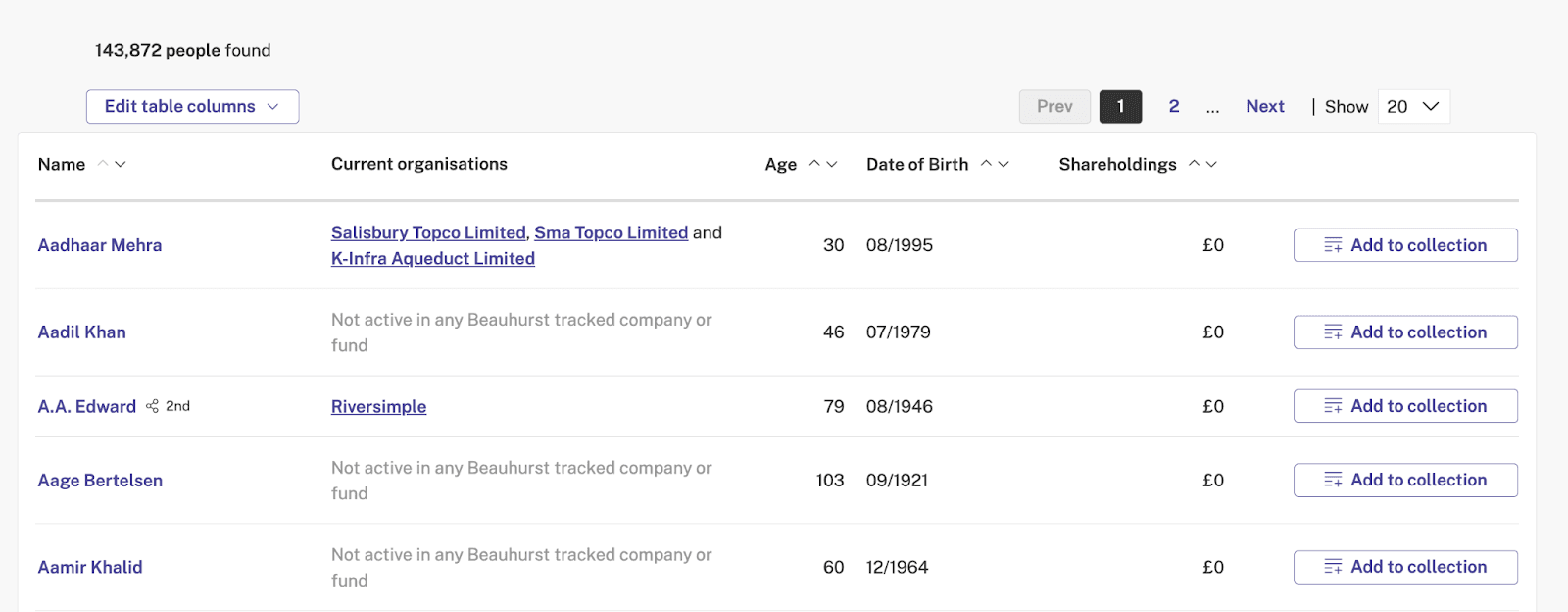Click date of birth 07/1979

[x=899, y=332]
